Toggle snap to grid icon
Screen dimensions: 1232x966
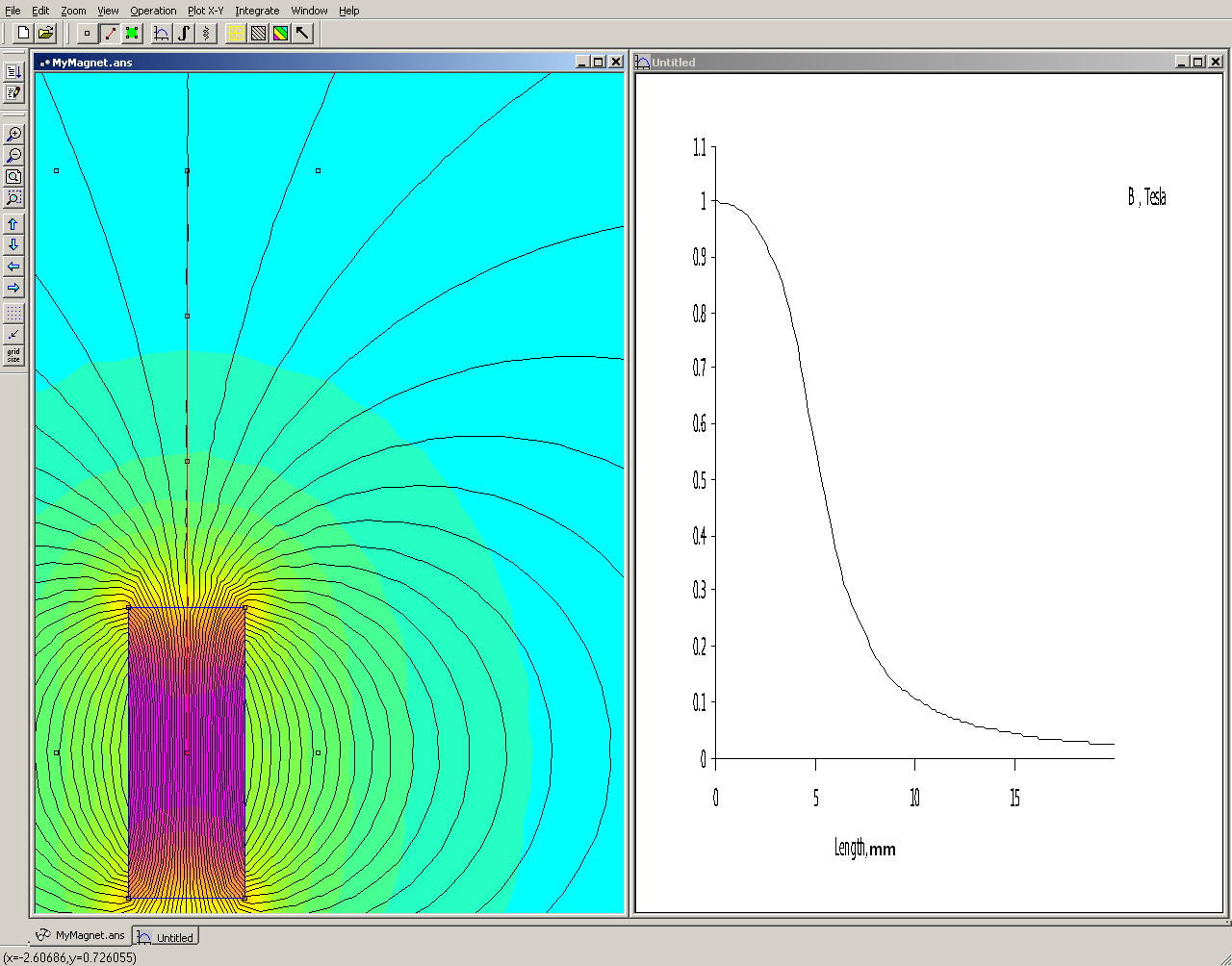click(x=13, y=335)
